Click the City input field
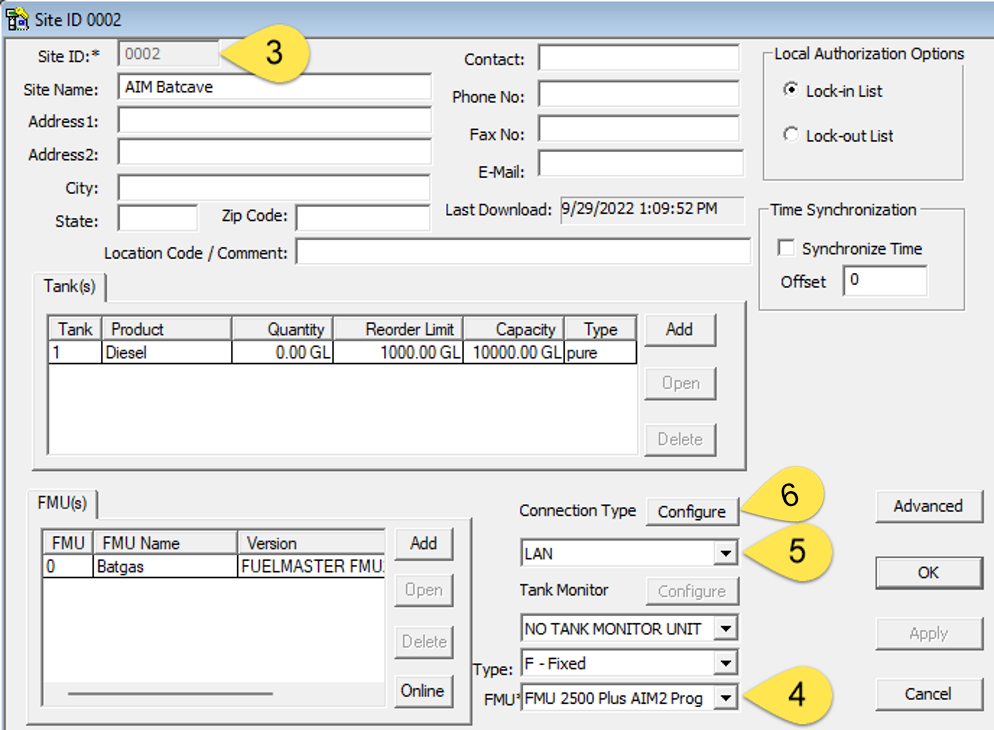This screenshot has height=730, width=994. (x=274, y=188)
